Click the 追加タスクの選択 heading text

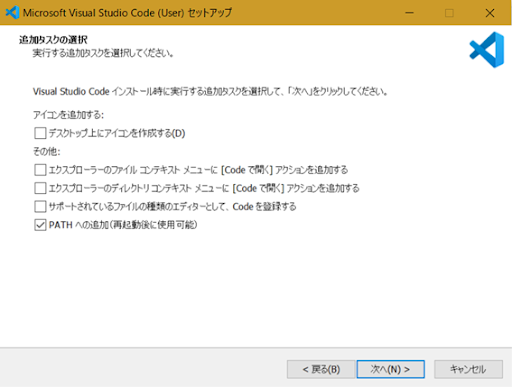coord(53,40)
